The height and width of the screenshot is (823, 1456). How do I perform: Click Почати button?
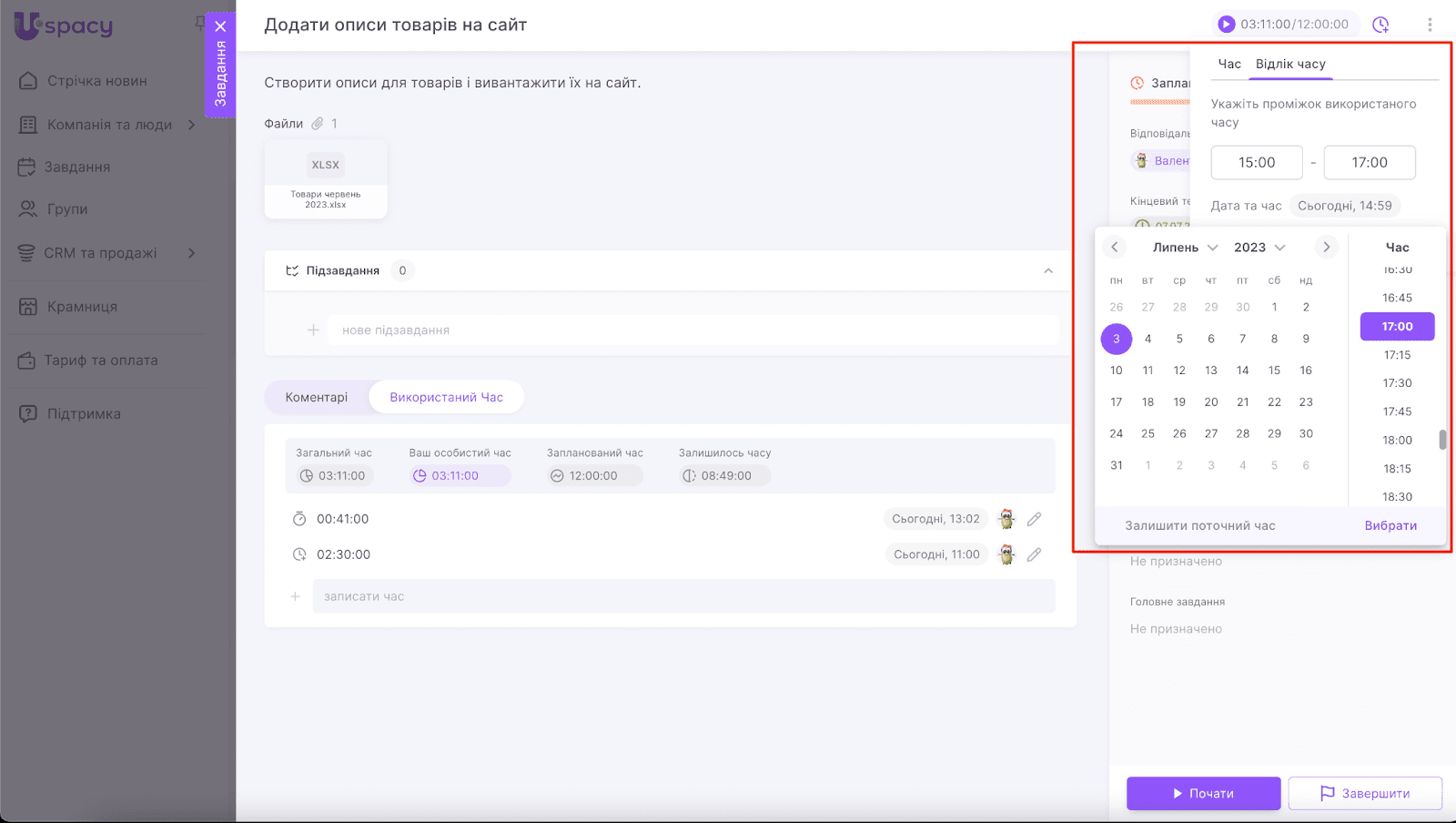[x=1203, y=794]
